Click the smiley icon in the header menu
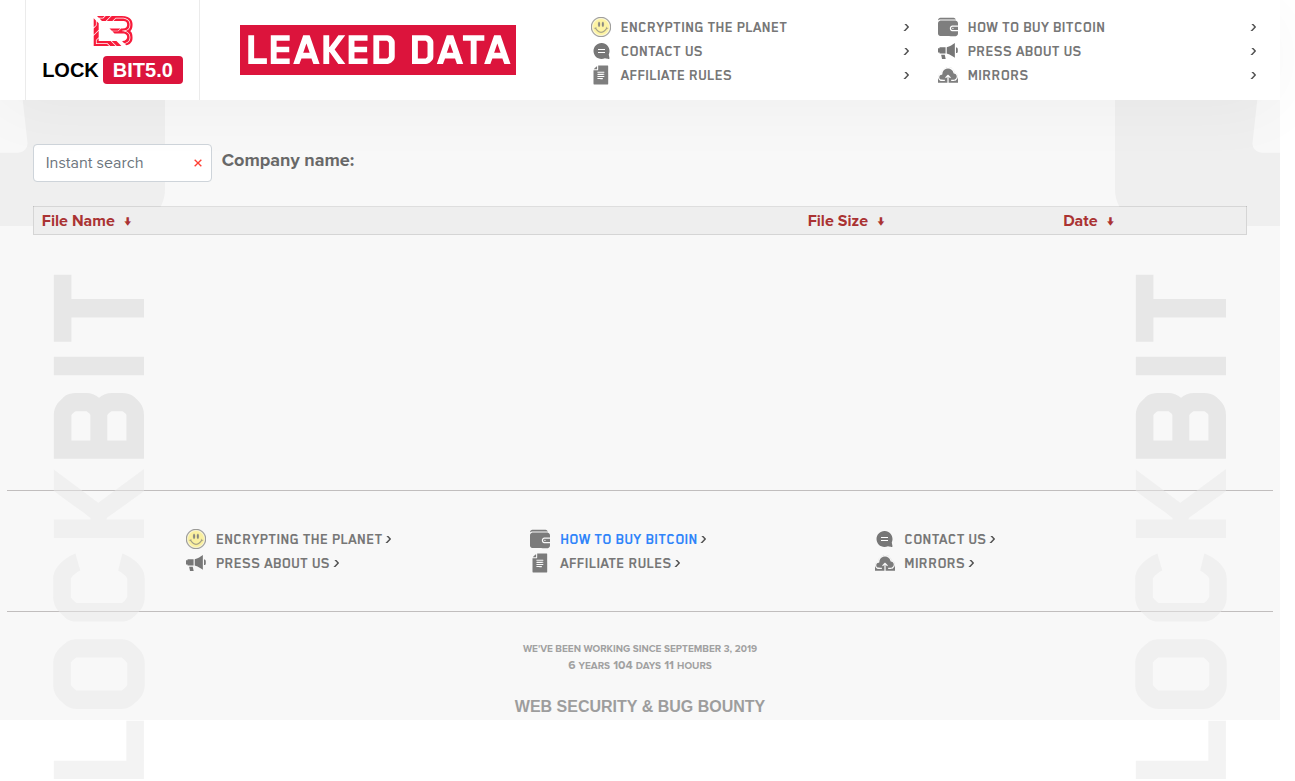Viewport: 1295px width, 781px height. [x=600, y=27]
